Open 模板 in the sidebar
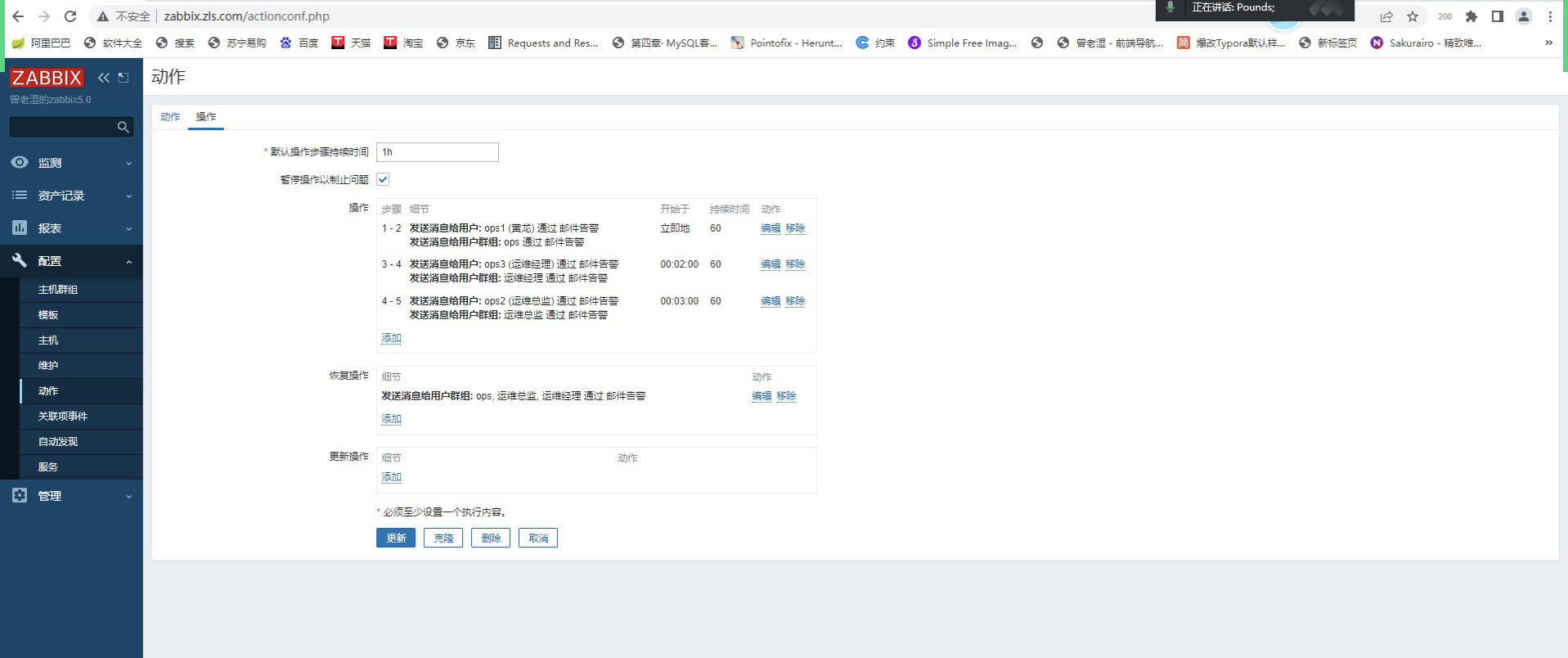This screenshot has height=658, width=1568. (81, 315)
